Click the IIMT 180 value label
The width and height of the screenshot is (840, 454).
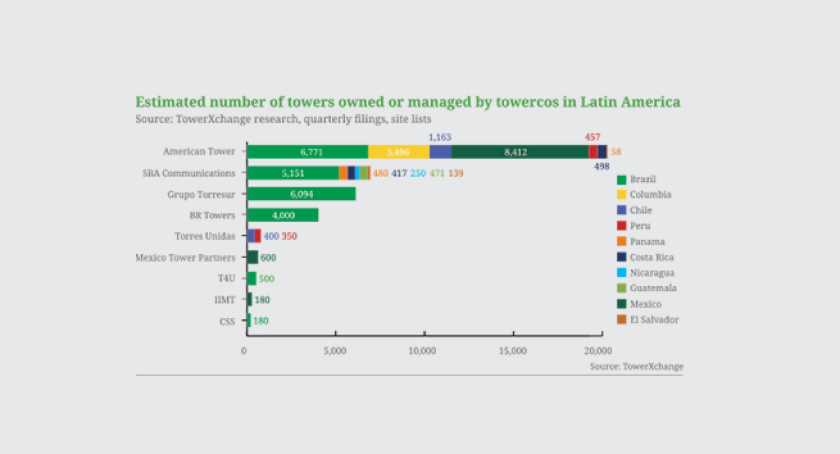click(262, 300)
